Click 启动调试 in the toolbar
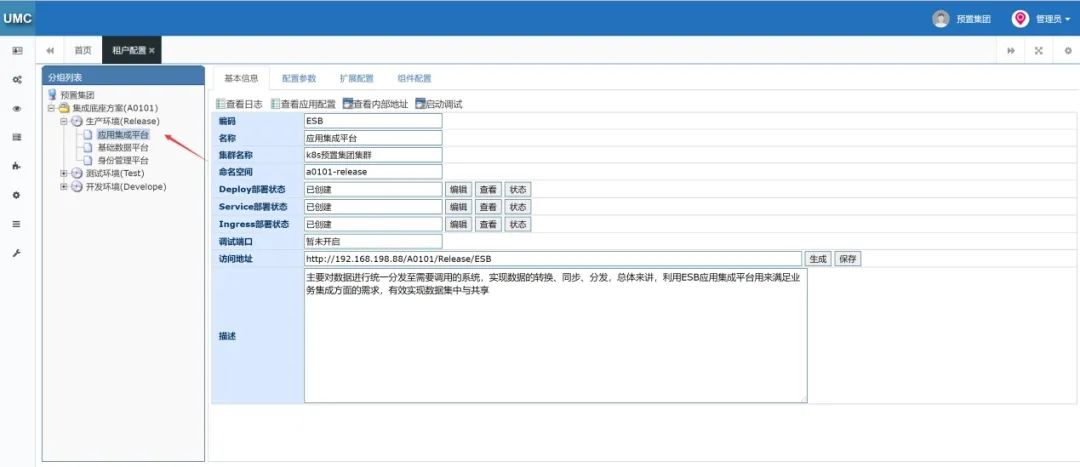The width and height of the screenshot is (1080, 467). coord(439,104)
